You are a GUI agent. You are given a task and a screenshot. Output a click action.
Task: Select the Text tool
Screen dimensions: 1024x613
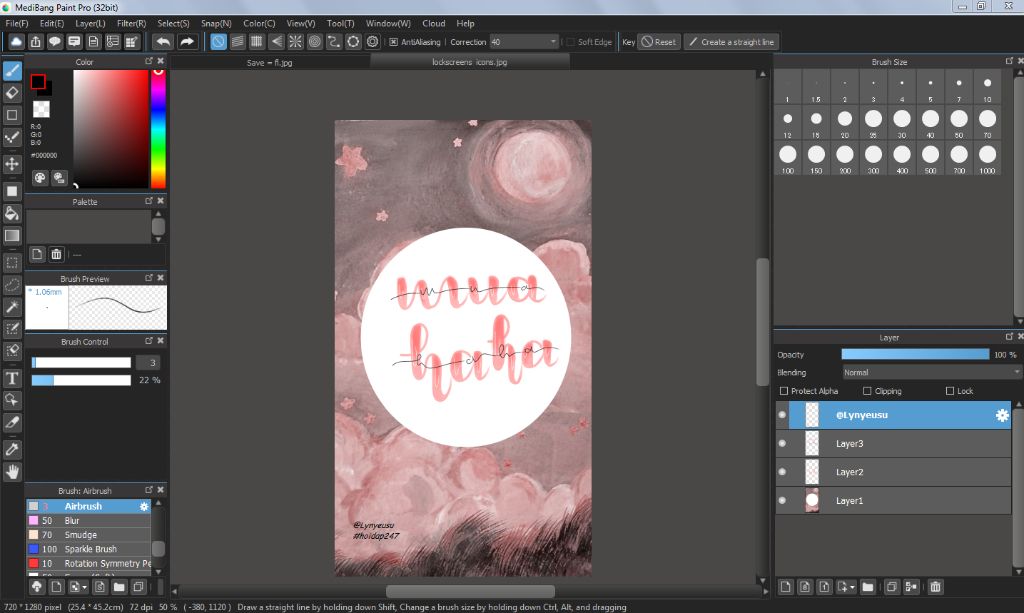(12, 378)
